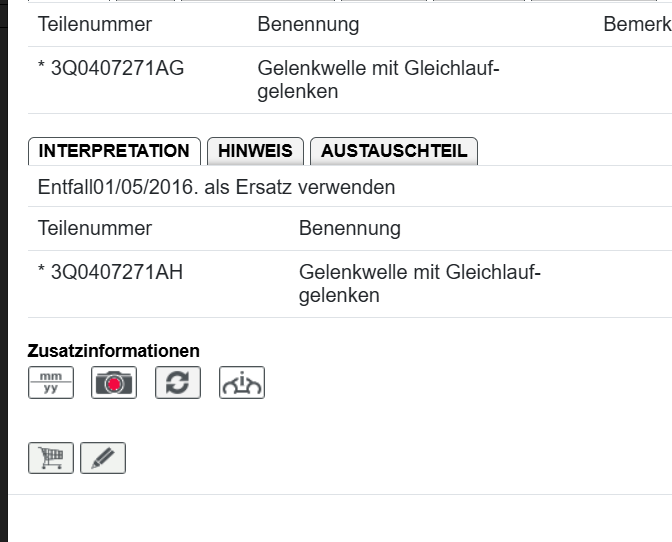Click the topmost Benennung column header
Viewport: 672px width, 542px height.
[308, 24]
